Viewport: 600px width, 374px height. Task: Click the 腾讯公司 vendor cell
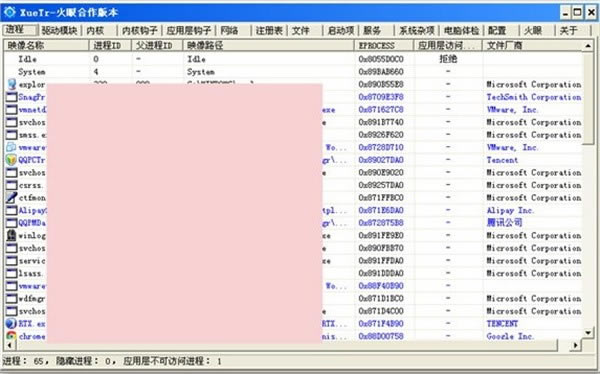coord(504,222)
